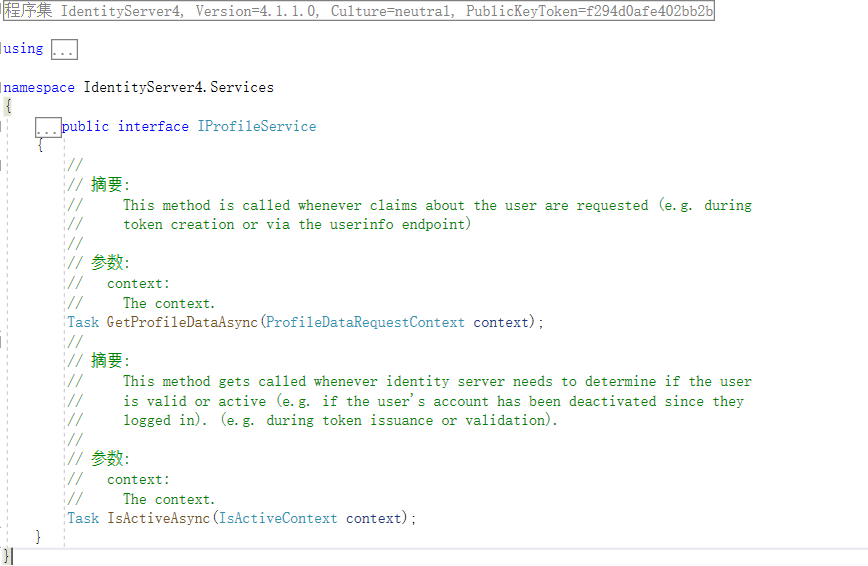The image size is (868, 566).
Task: Click comment line starting 'This method is called whenever claims'
Action: 437,205
